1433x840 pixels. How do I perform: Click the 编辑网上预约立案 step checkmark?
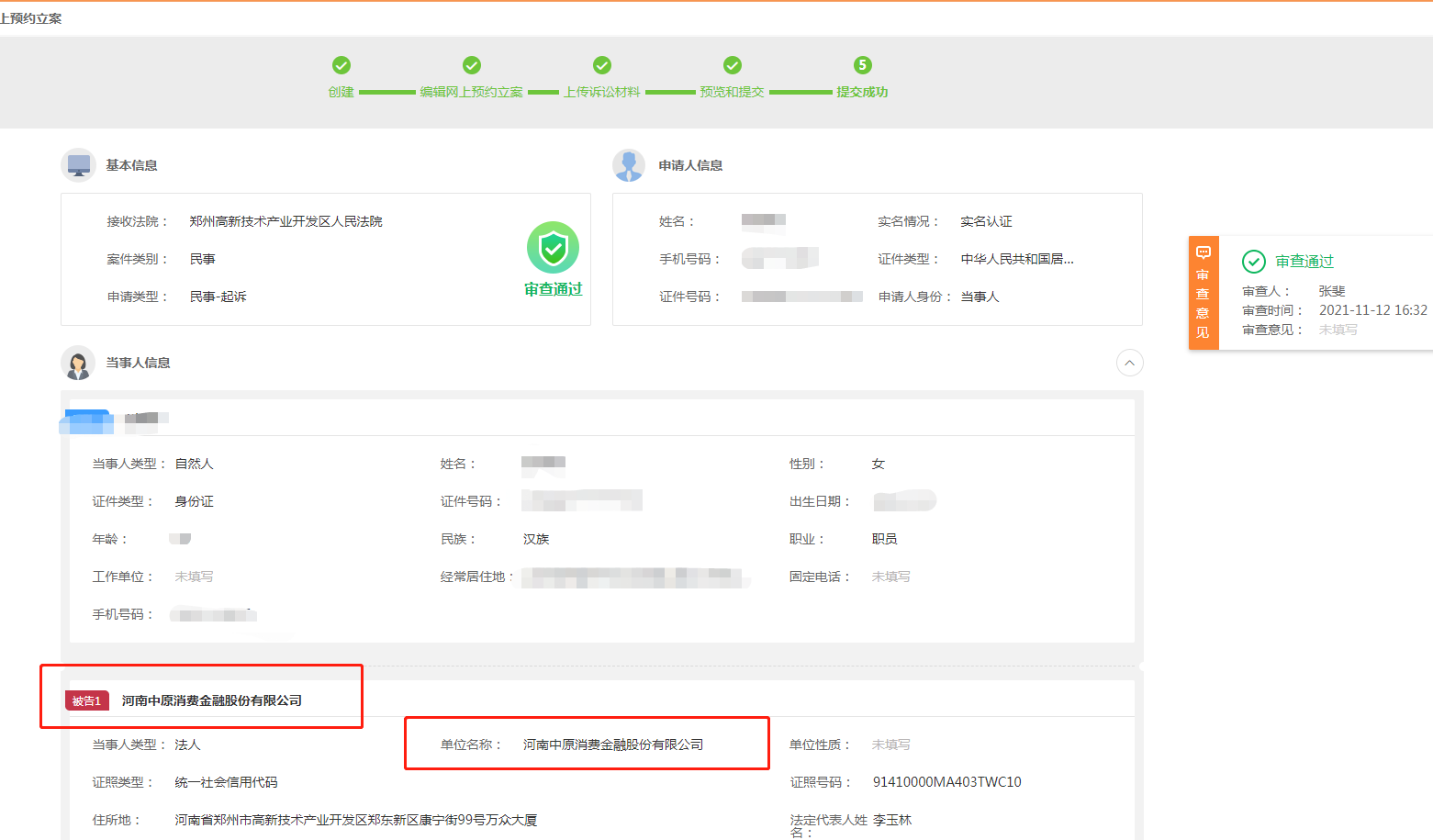pyautogui.click(x=472, y=65)
